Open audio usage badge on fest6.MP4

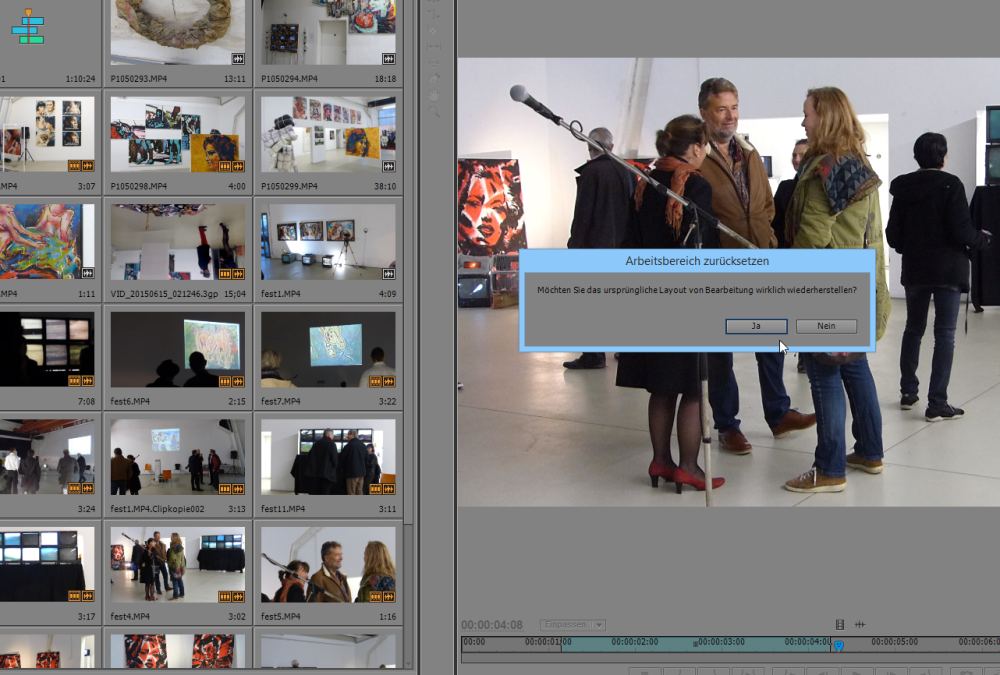(x=238, y=382)
